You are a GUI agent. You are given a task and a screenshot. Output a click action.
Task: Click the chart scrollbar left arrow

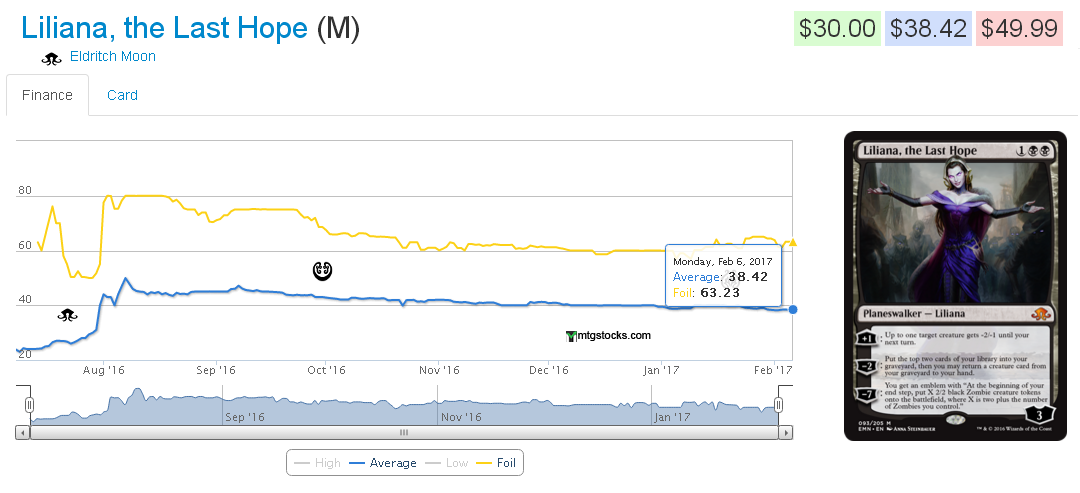23,432
